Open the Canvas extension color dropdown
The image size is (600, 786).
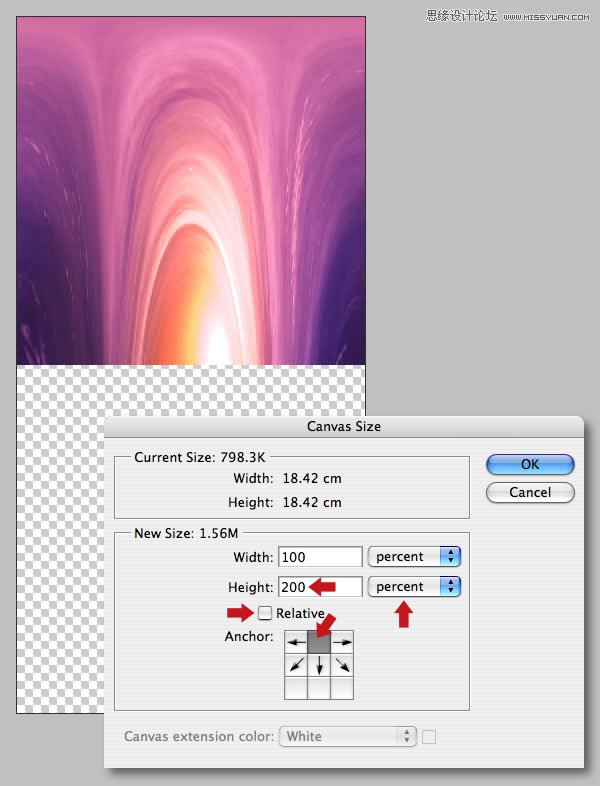tap(348, 736)
